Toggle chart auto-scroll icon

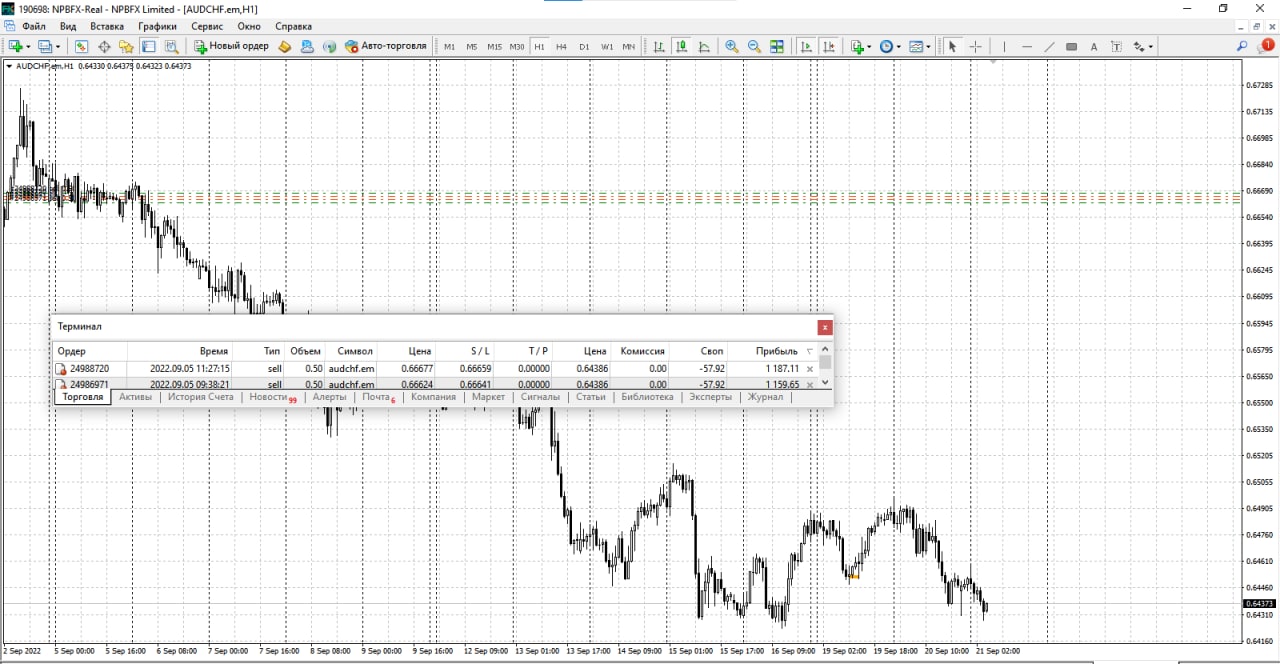[x=806, y=46]
